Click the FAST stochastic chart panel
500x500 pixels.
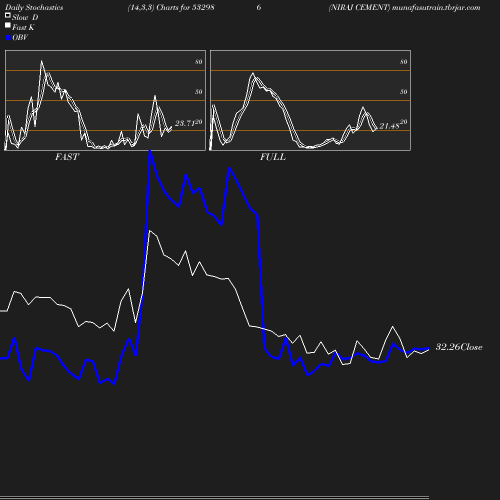pyautogui.click(x=105, y=100)
